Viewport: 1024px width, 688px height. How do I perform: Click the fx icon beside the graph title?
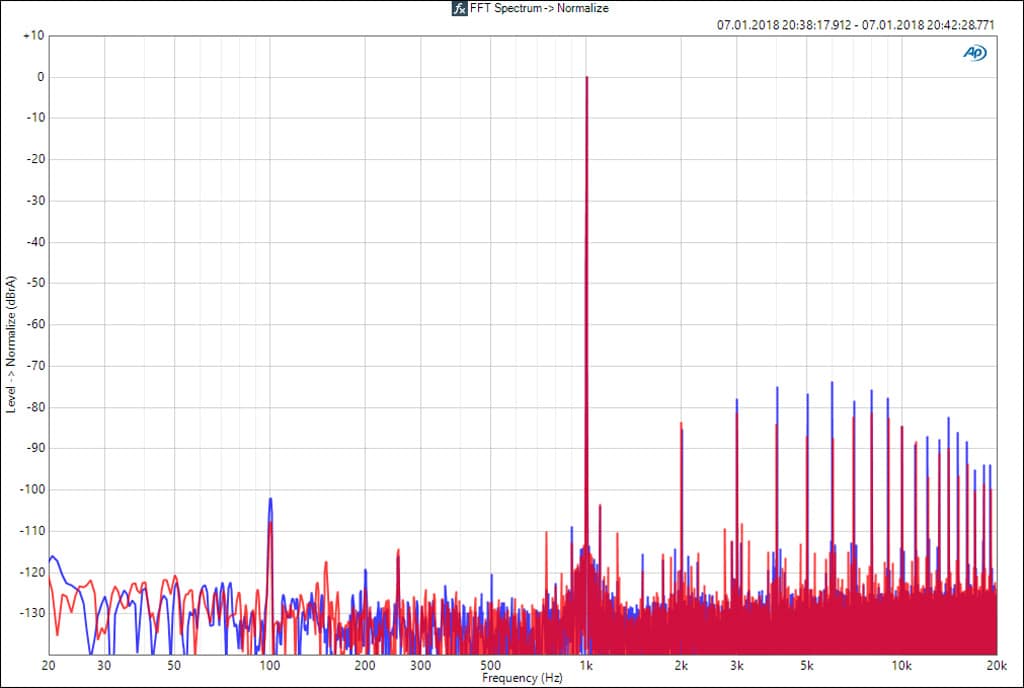[459, 8]
